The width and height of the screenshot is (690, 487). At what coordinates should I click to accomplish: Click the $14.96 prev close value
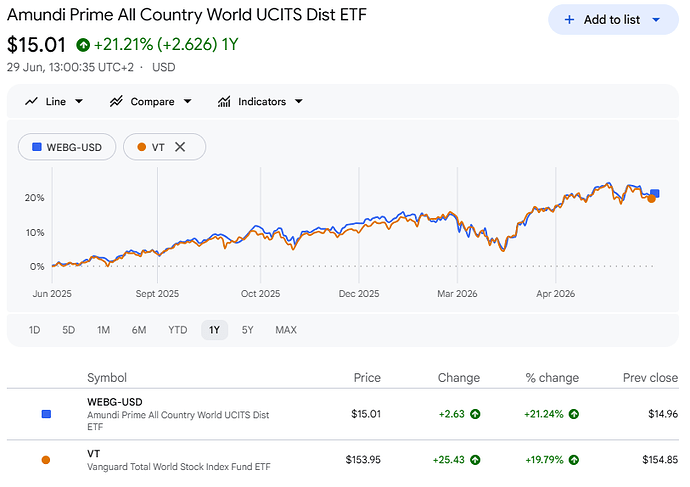point(663,414)
